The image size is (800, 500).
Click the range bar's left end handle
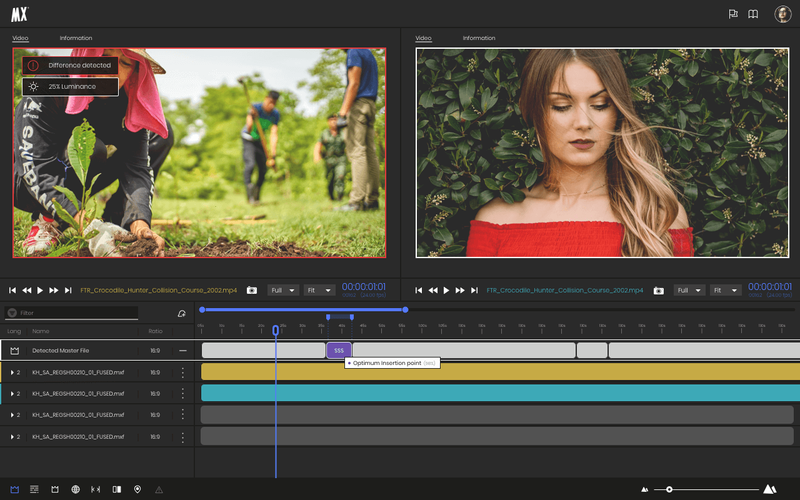(x=202, y=310)
